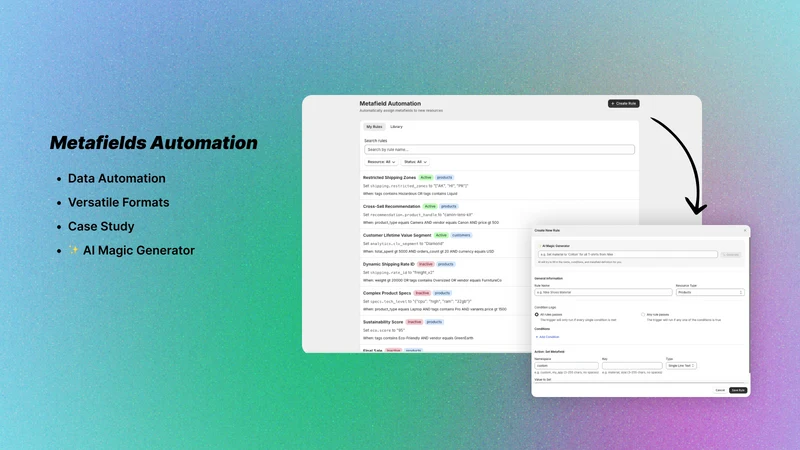The height and width of the screenshot is (450, 800).
Task: Open the Sustainability Score rule
Action: point(383,322)
